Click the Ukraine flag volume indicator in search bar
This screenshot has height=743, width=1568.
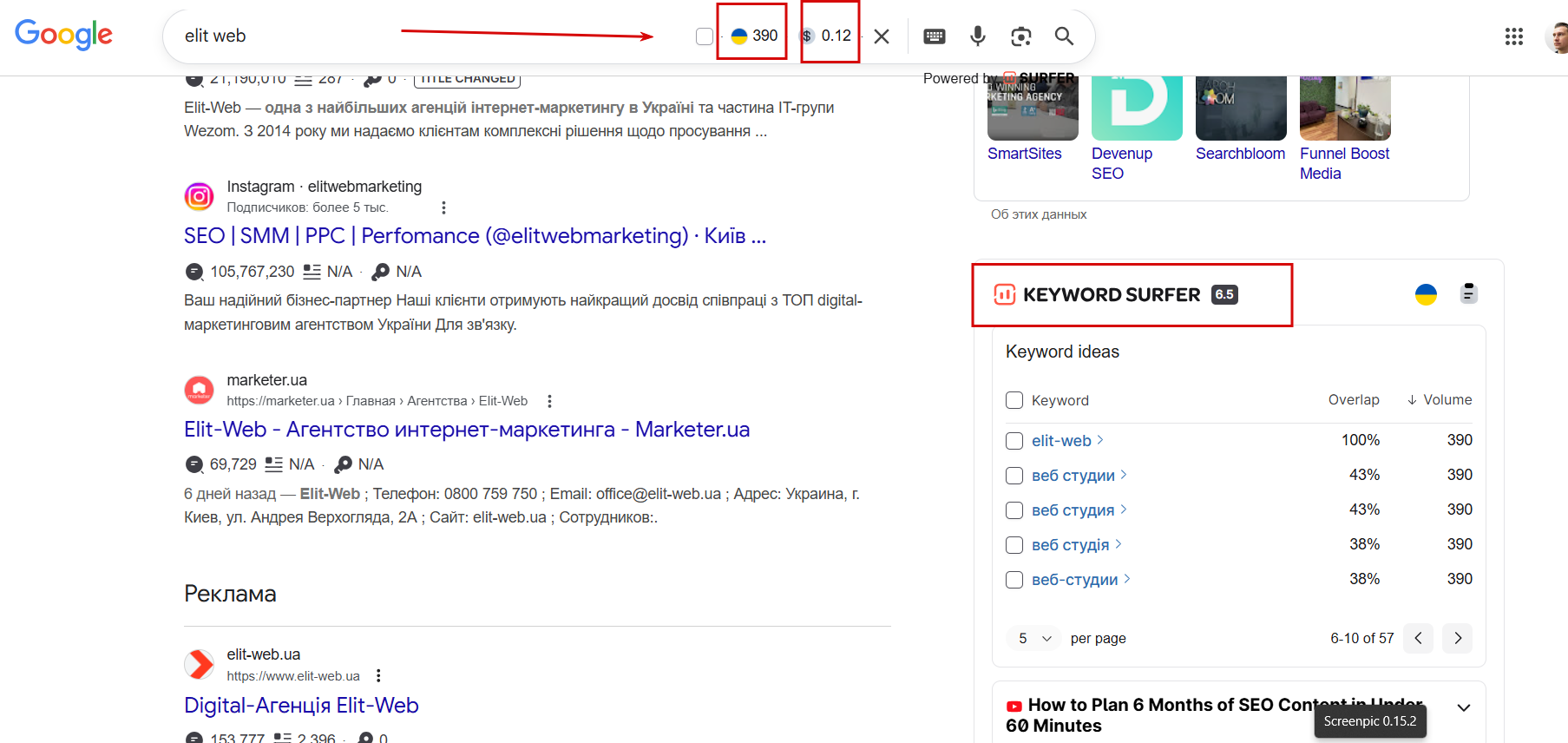(739, 36)
